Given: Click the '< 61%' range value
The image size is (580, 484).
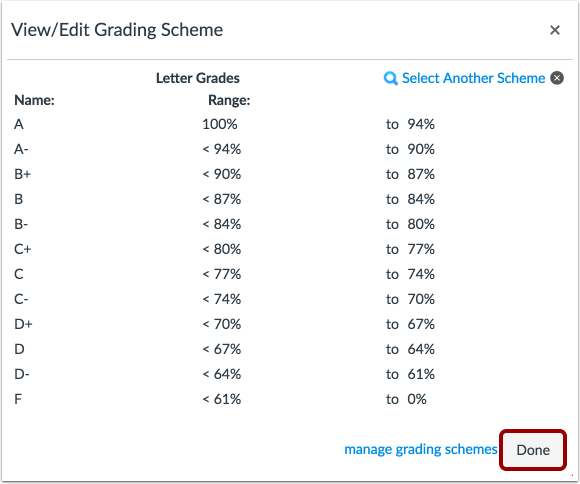Looking at the screenshot, I should pos(222,399).
